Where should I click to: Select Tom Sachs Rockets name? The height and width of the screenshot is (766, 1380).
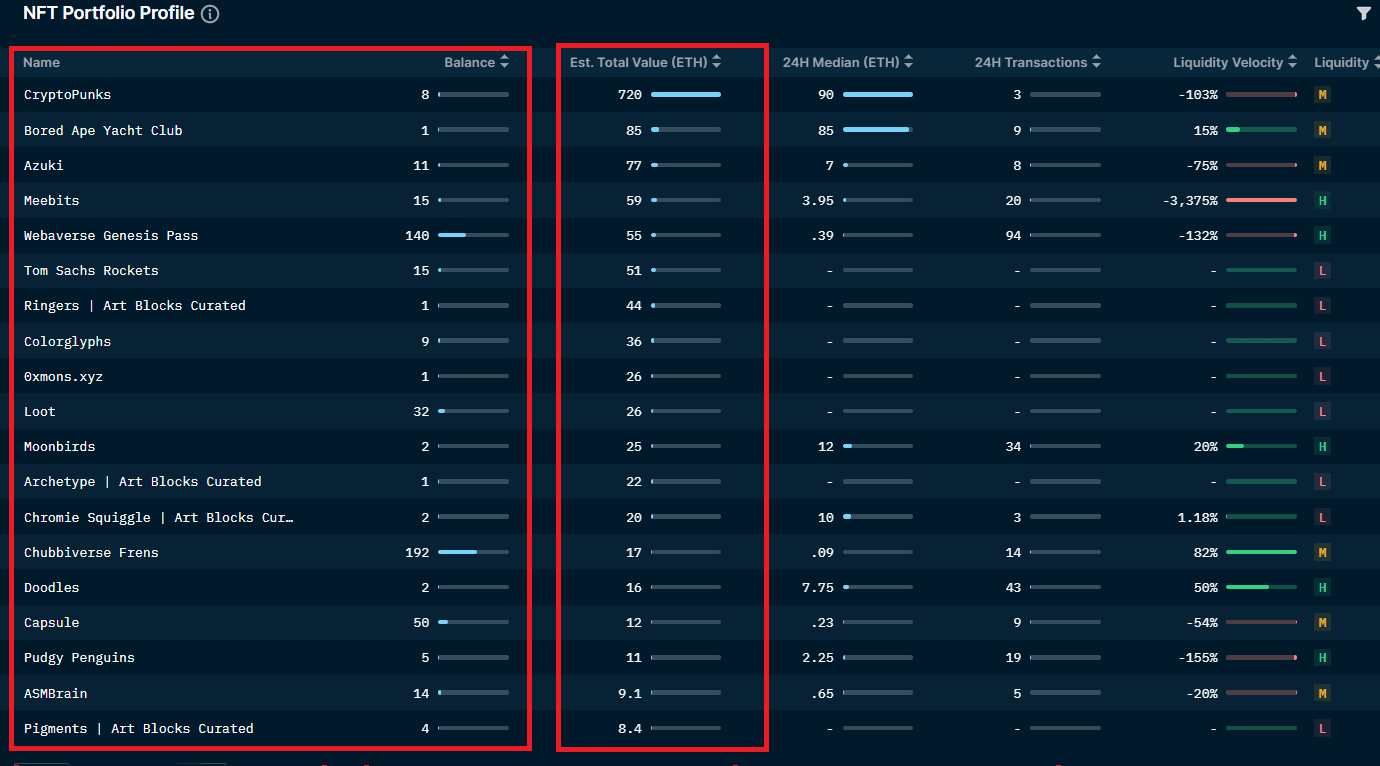[91, 270]
